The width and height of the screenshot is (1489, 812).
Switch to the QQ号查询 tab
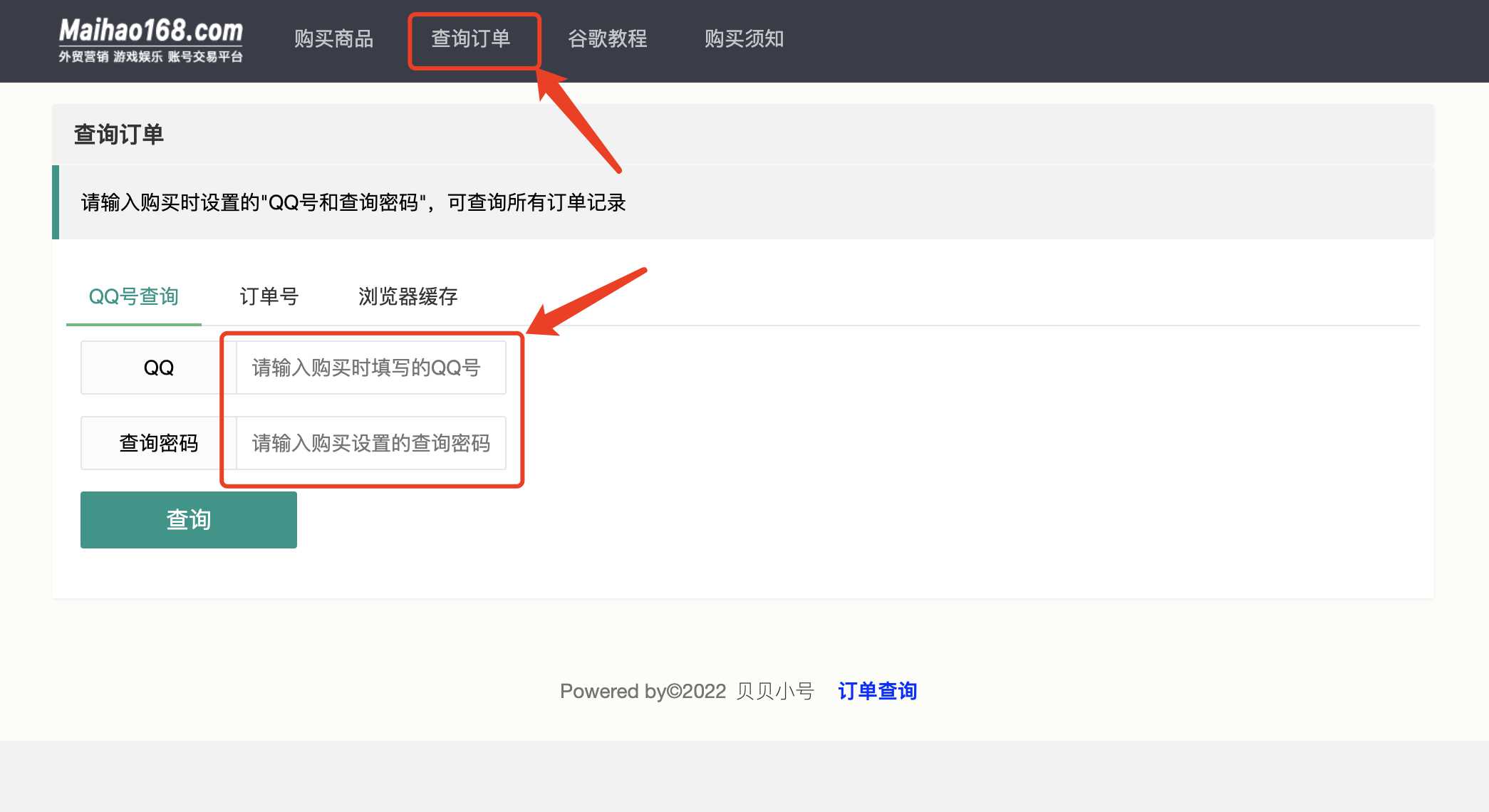click(x=133, y=297)
